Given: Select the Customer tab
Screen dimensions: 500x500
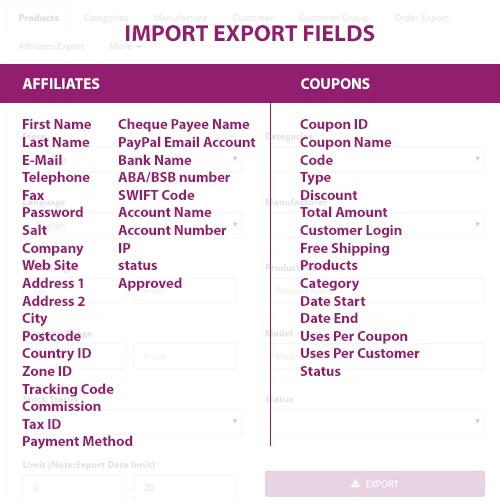Looking at the screenshot, I should 253,18.
